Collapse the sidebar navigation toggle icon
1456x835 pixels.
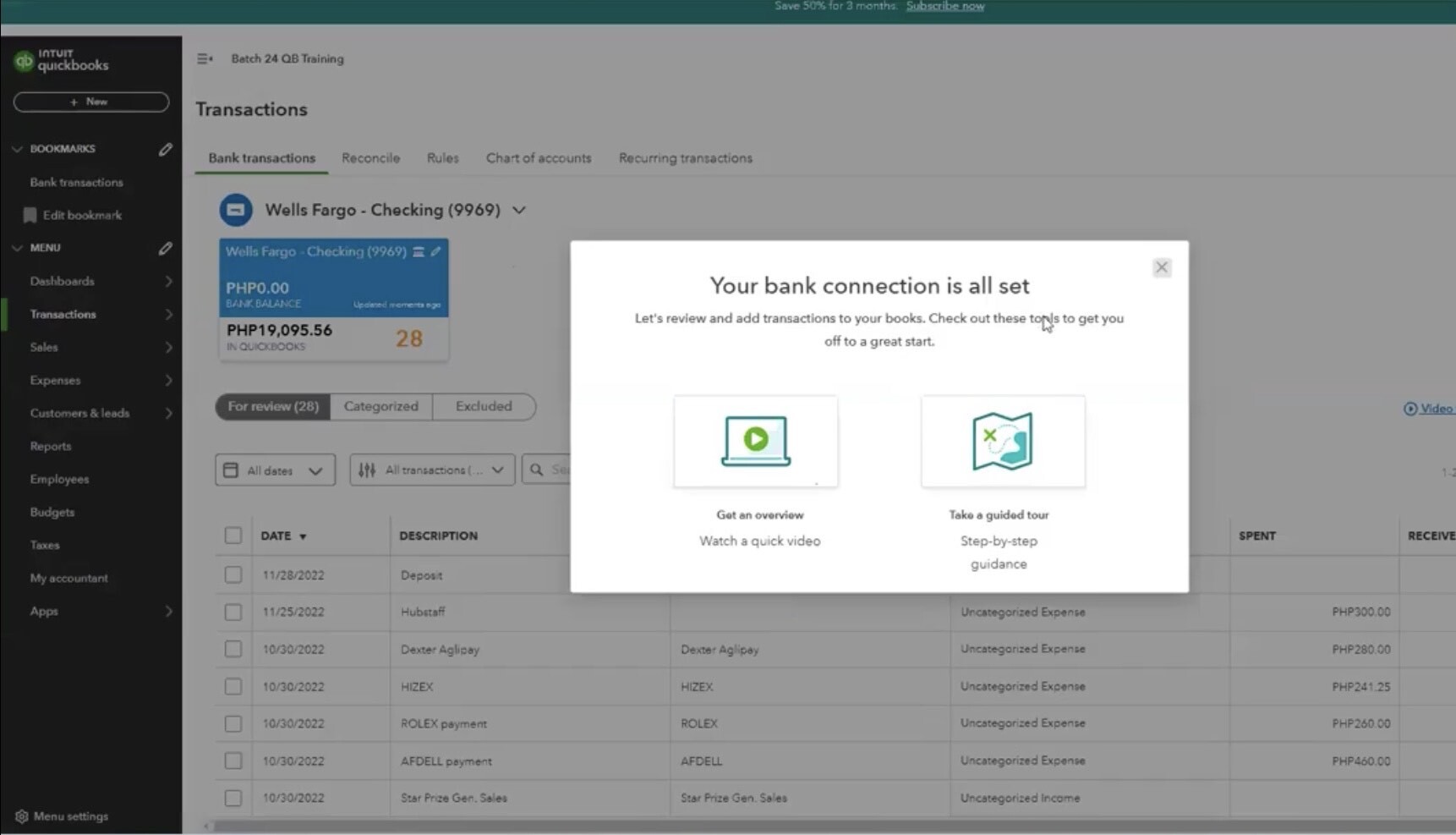pyautogui.click(x=205, y=58)
